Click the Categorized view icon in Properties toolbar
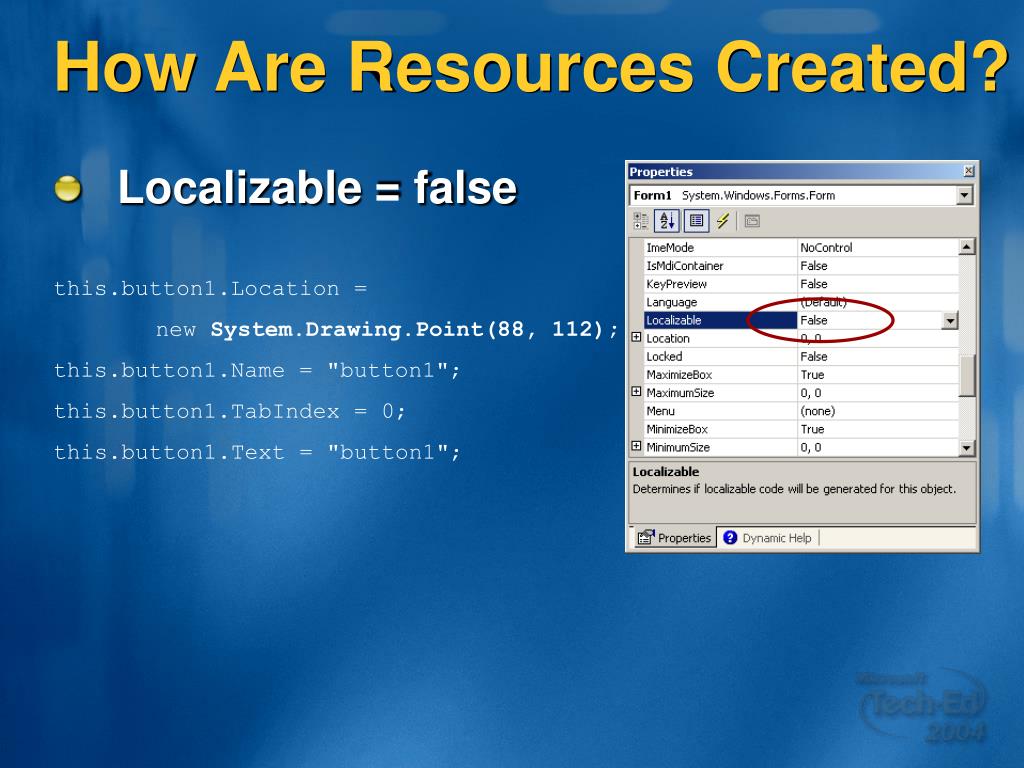This screenshot has width=1024, height=768. [641, 221]
